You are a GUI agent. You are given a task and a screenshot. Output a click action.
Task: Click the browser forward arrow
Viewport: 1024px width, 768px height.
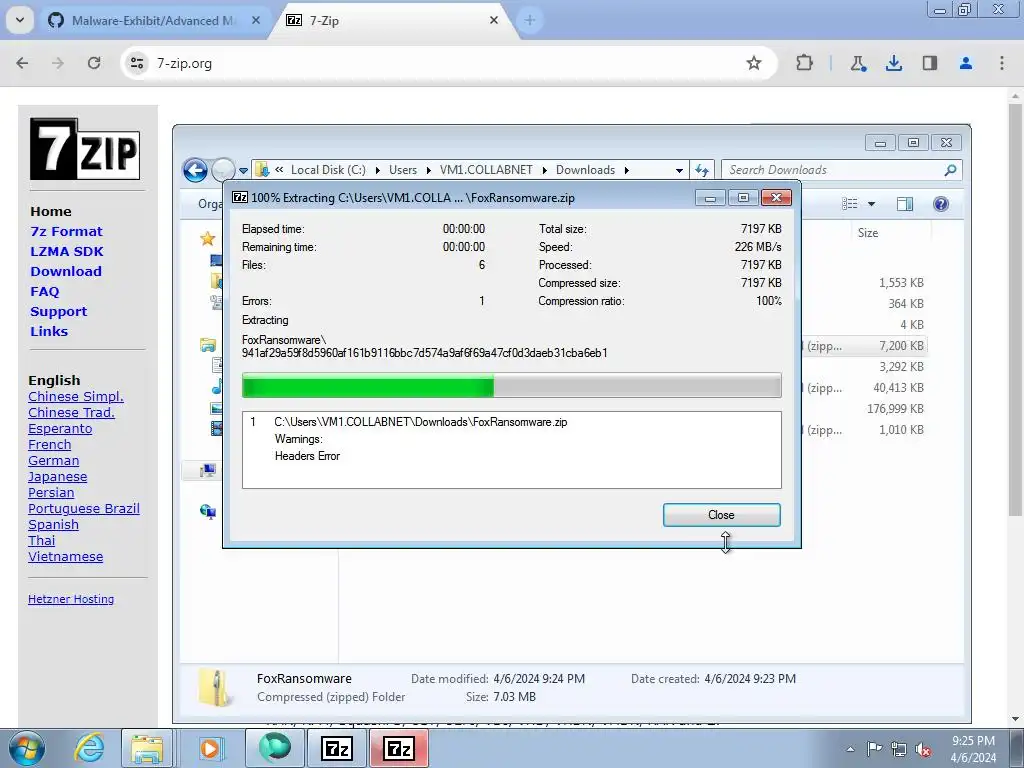point(58,63)
